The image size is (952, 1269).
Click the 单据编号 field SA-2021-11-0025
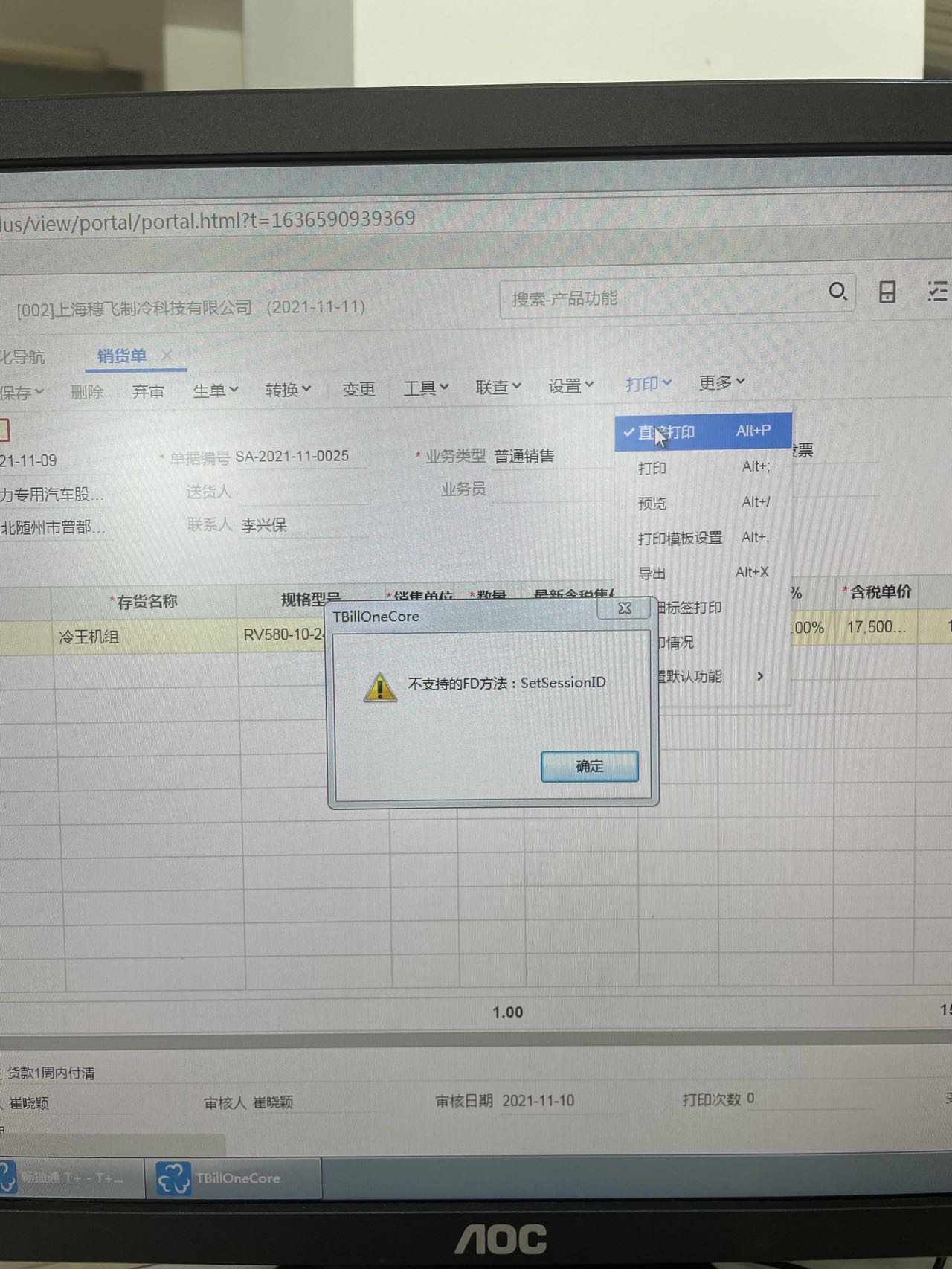point(300,456)
